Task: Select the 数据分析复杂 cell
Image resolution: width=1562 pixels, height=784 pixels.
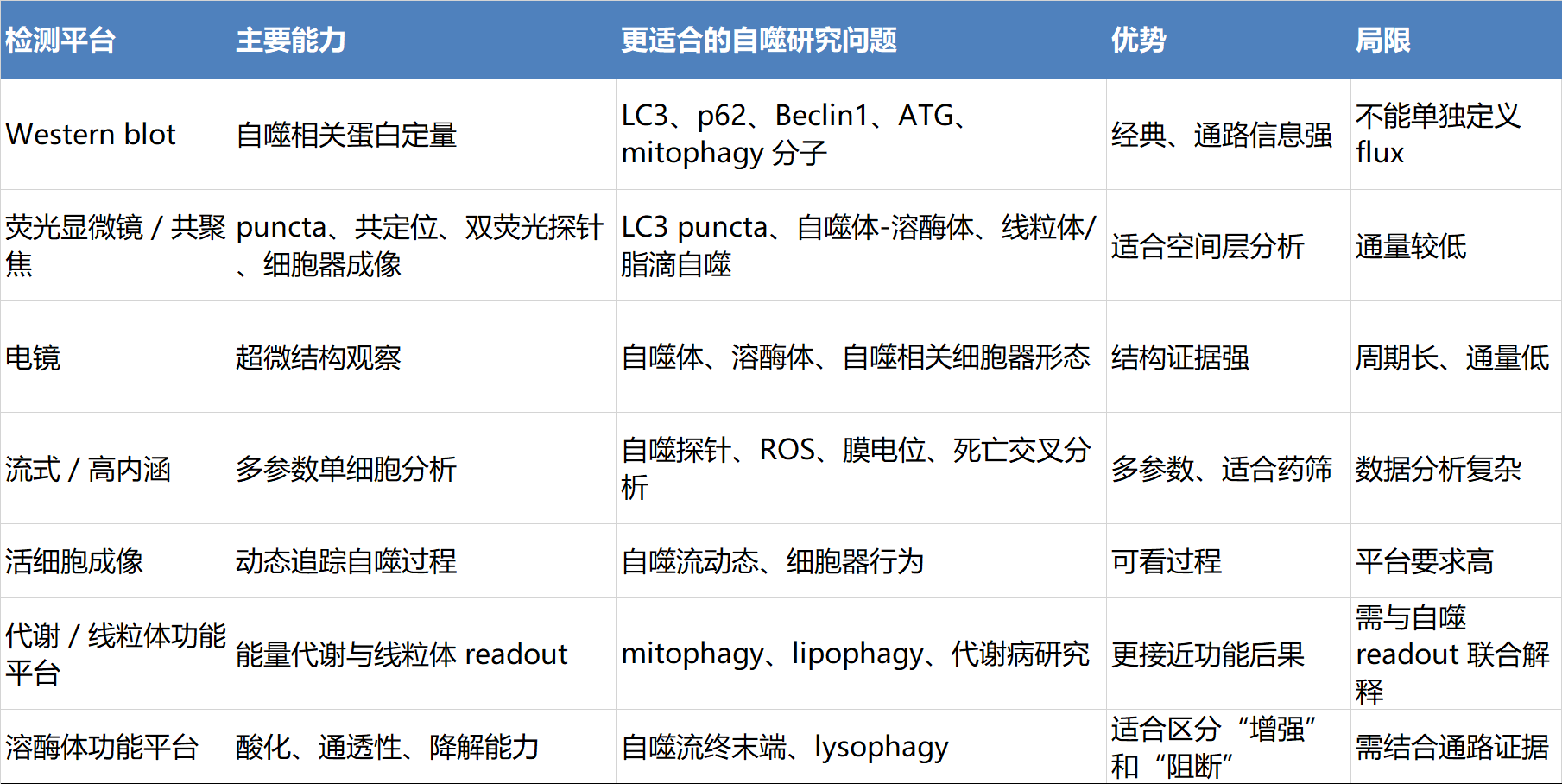Action: click(x=1438, y=469)
